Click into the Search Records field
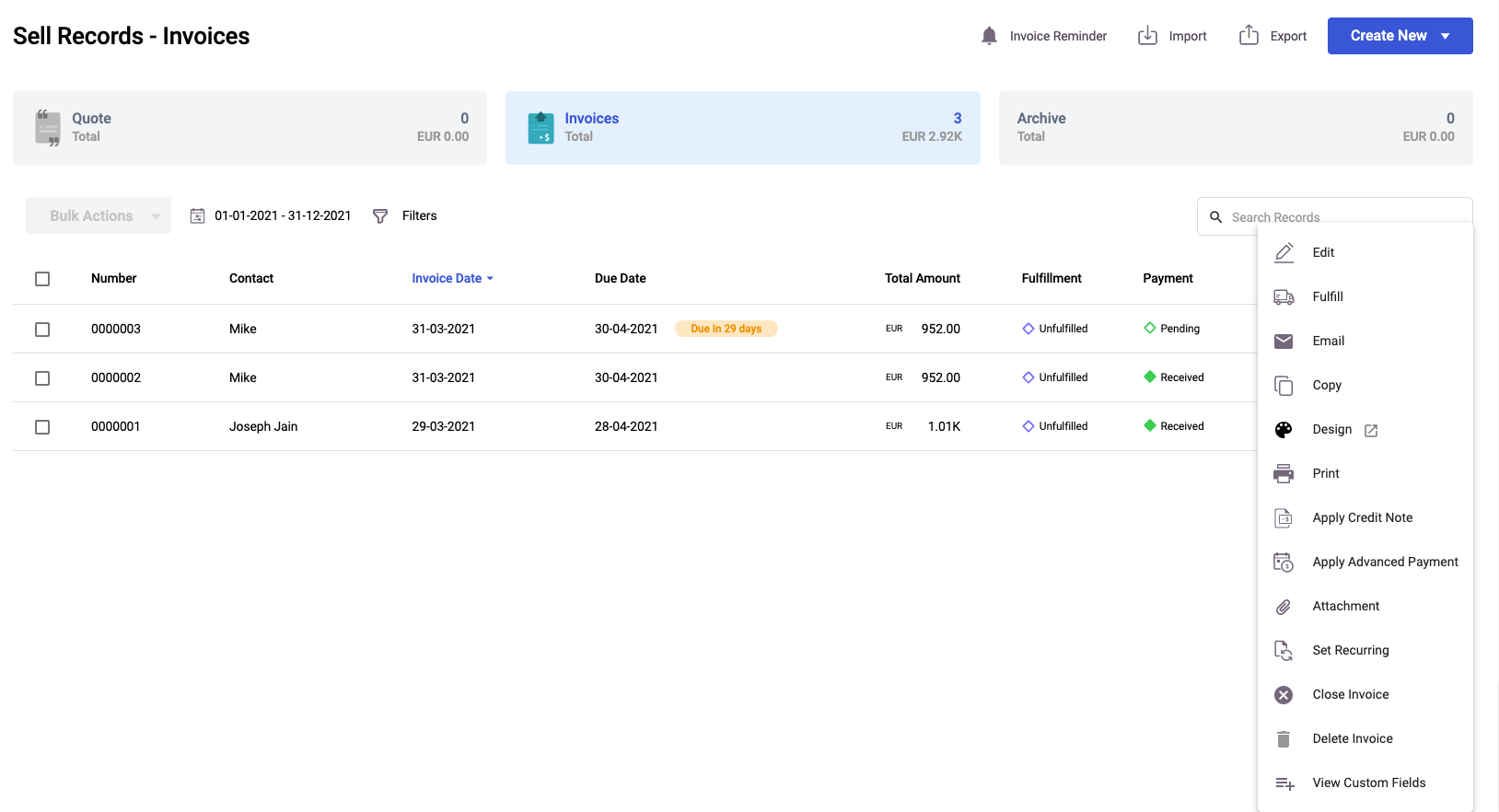 click(x=1335, y=216)
